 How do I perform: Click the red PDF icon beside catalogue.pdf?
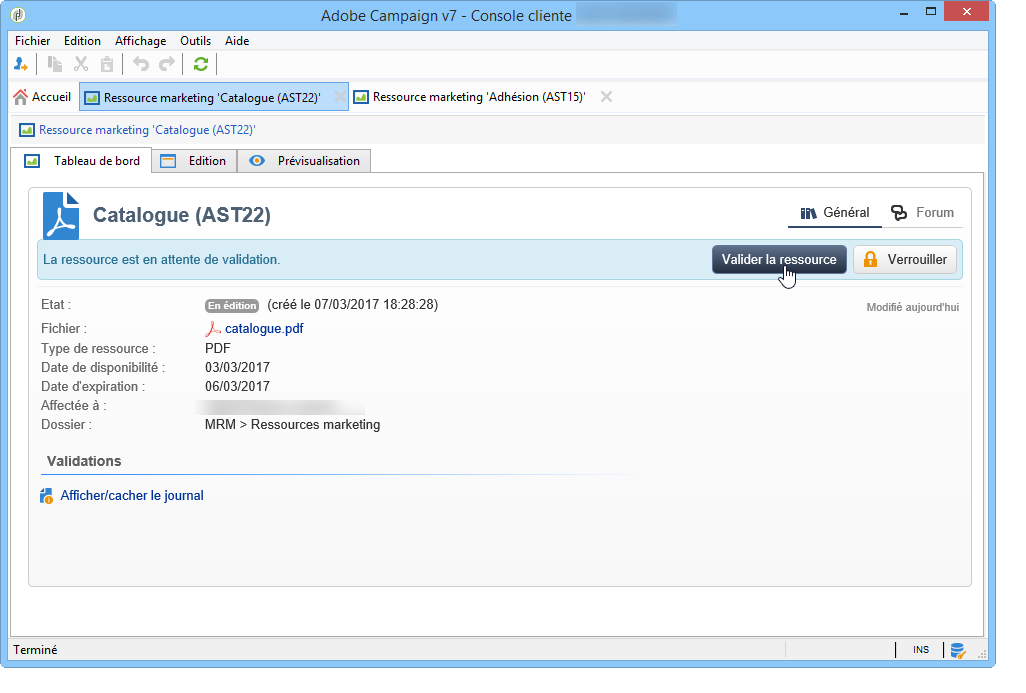pos(213,329)
